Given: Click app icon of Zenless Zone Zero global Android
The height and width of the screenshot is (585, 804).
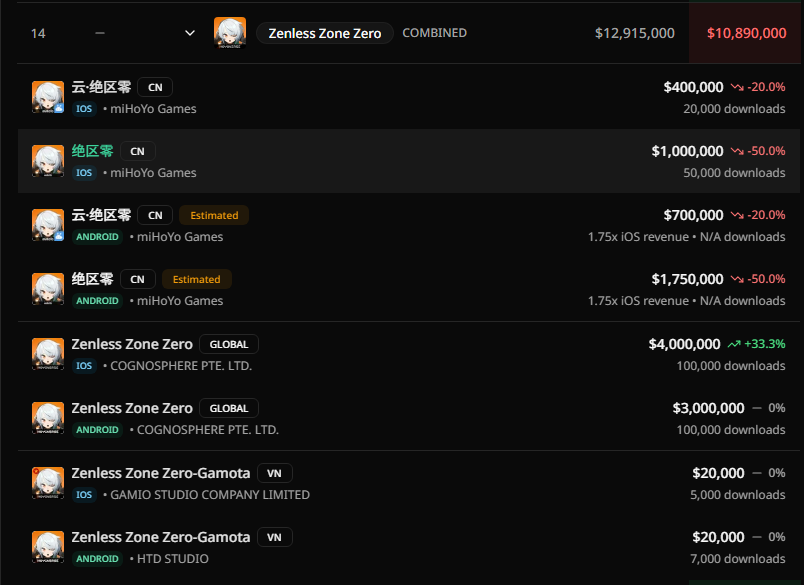Looking at the screenshot, I should pyautogui.click(x=48, y=418).
